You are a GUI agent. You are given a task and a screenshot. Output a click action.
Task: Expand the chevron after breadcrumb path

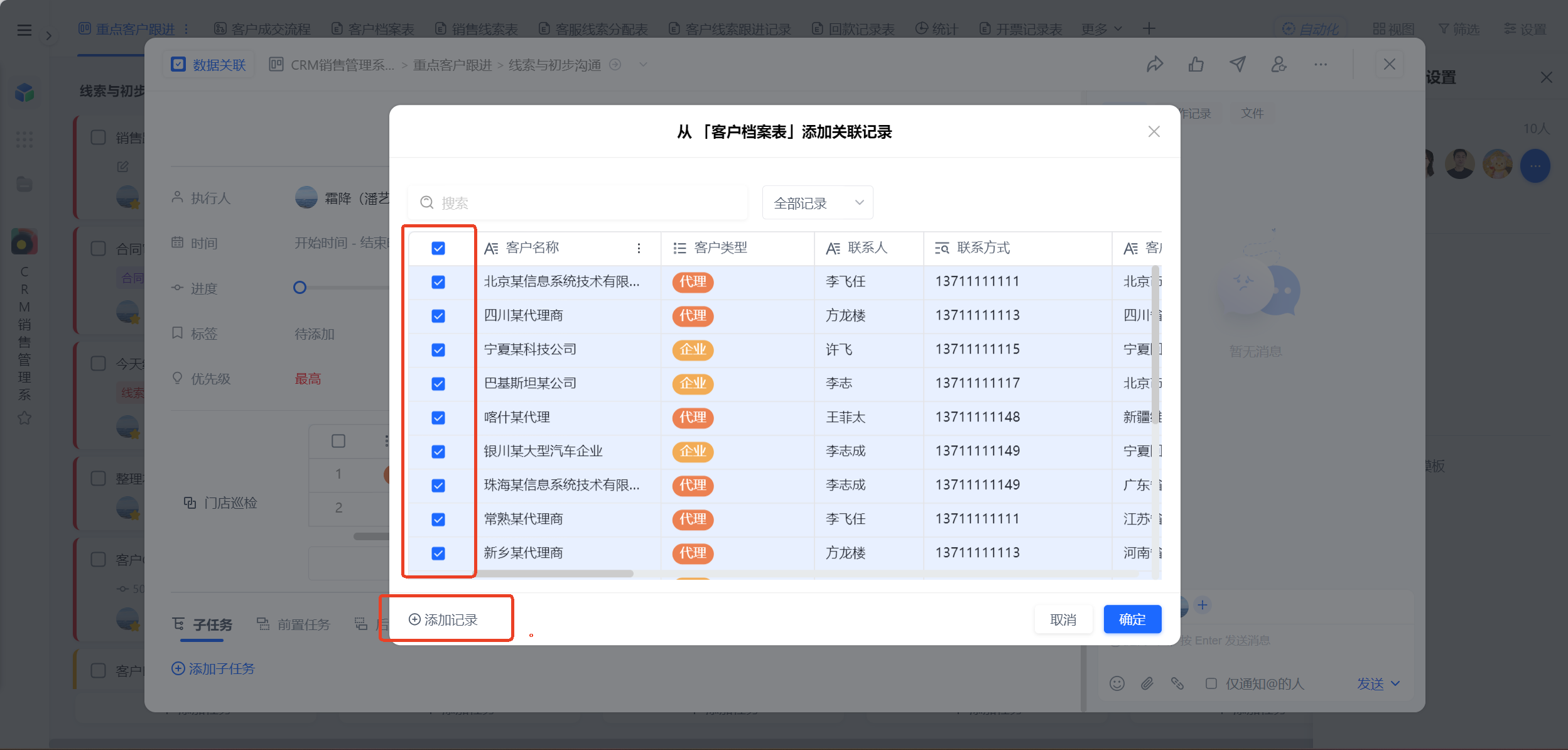click(x=643, y=64)
